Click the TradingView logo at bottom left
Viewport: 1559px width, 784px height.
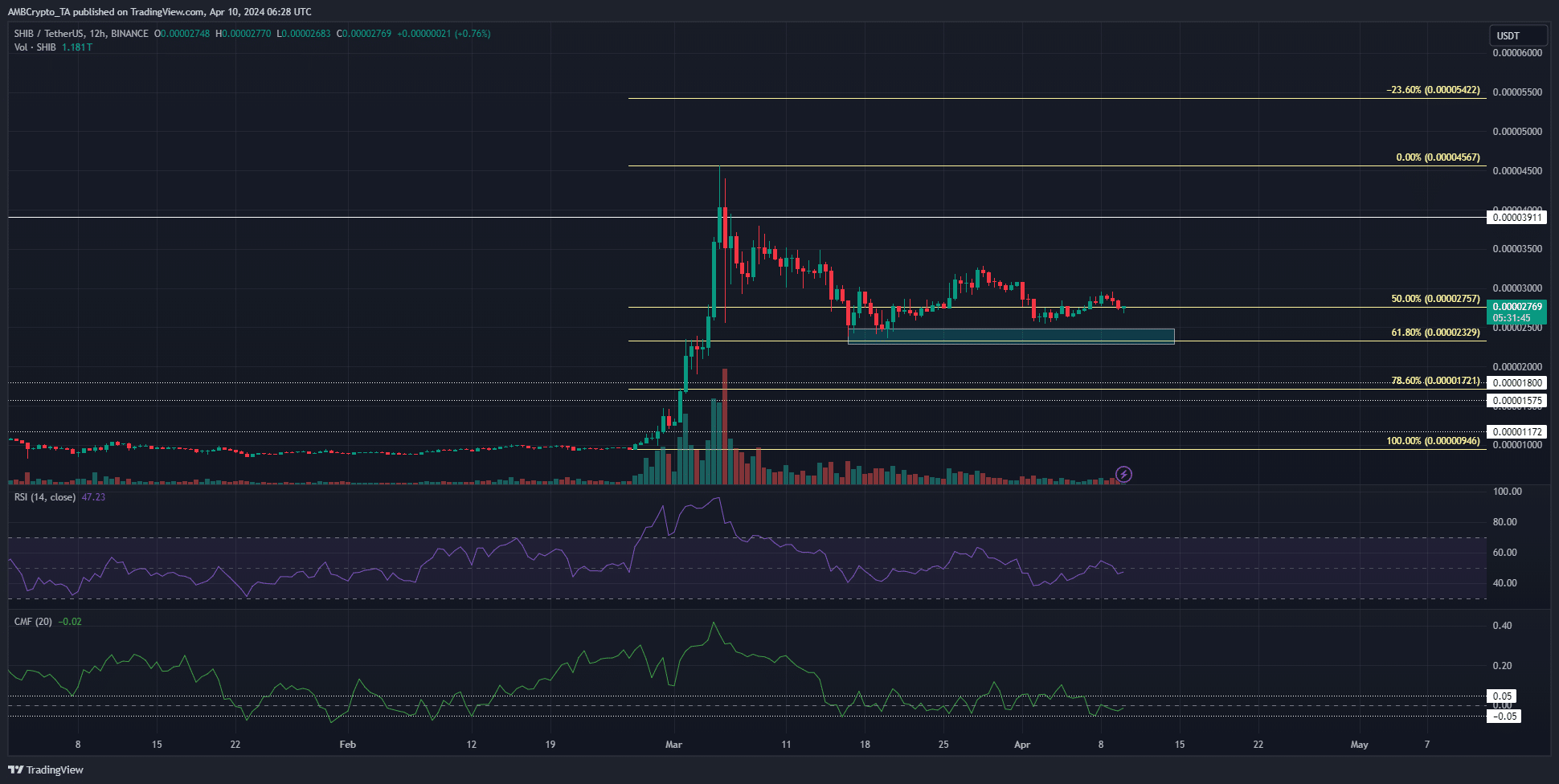46,770
